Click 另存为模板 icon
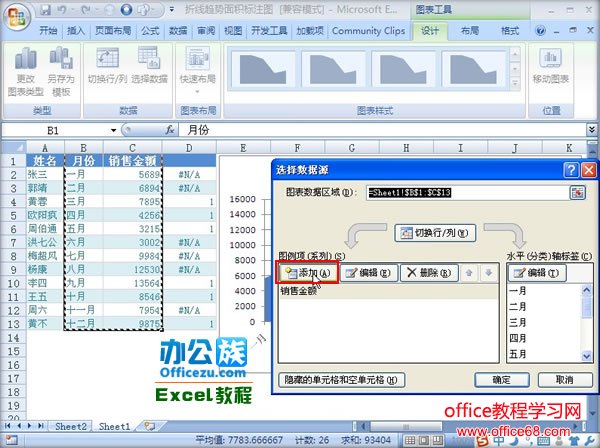This screenshot has width=600, height=448. pyautogui.click(x=61, y=72)
